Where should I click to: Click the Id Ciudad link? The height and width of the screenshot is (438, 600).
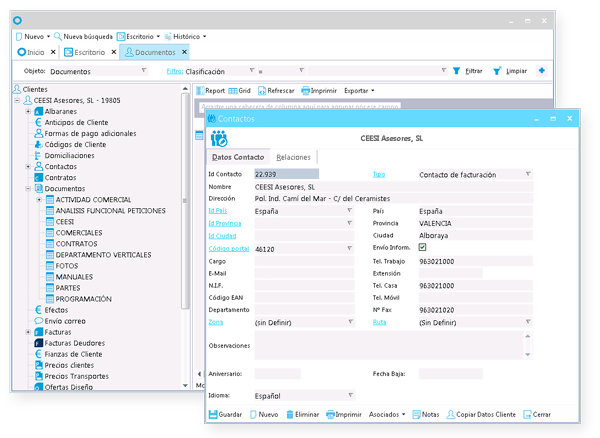222,236
